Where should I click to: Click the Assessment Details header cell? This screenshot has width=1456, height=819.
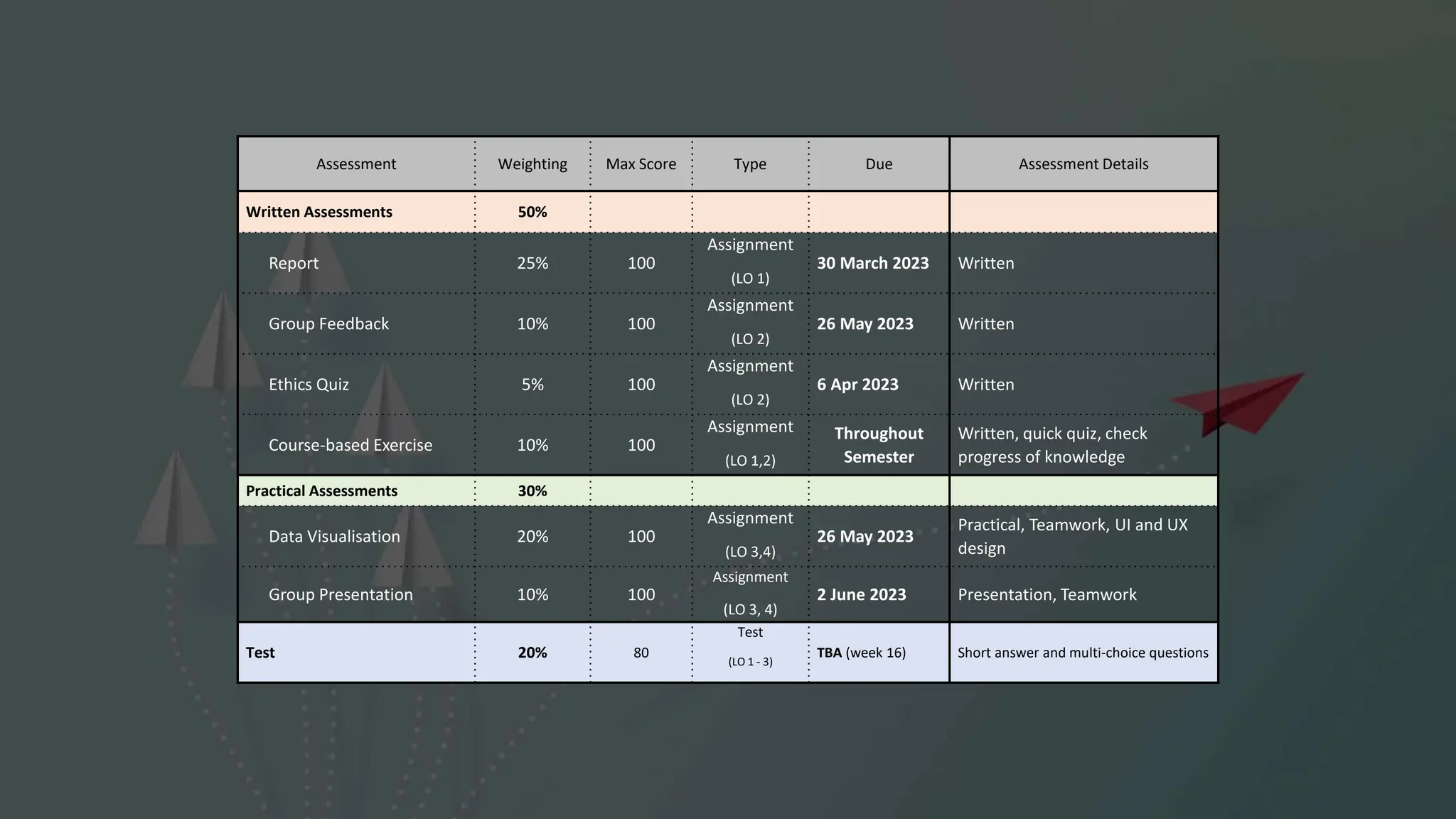pyautogui.click(x=1083, y=164)
